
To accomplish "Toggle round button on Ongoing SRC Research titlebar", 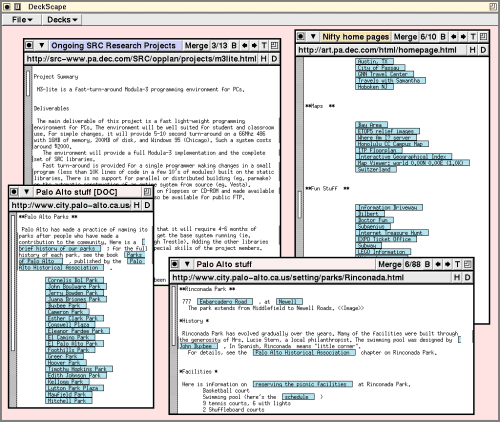I will (29, 45).
